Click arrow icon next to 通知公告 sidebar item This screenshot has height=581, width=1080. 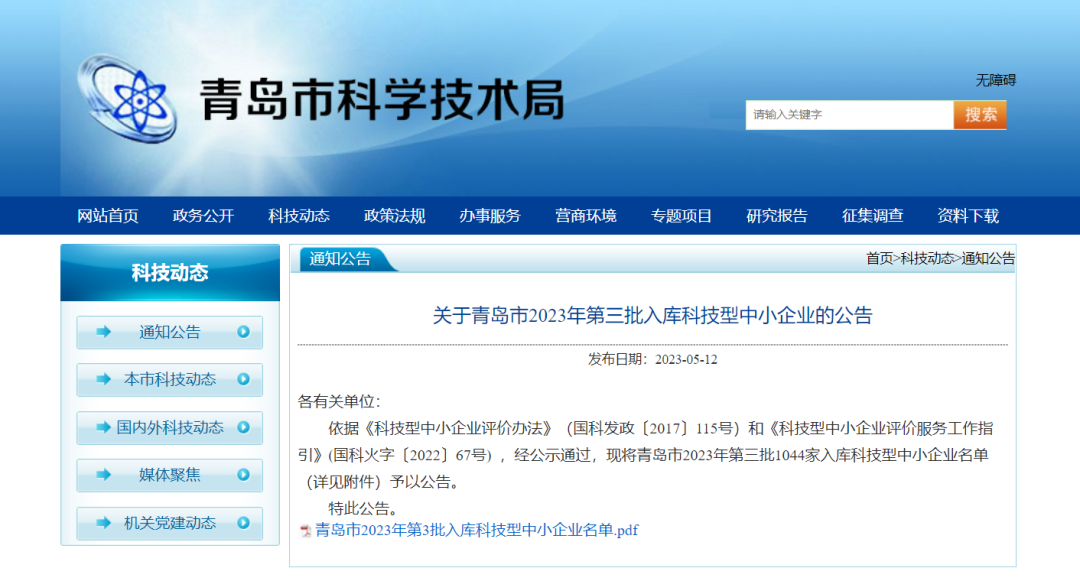pyautogui.click(x=103, y=332)
